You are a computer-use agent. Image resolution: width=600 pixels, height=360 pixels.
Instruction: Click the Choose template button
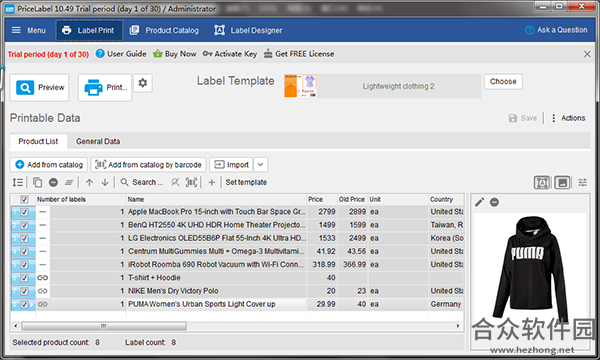click(x=503, y=81)
